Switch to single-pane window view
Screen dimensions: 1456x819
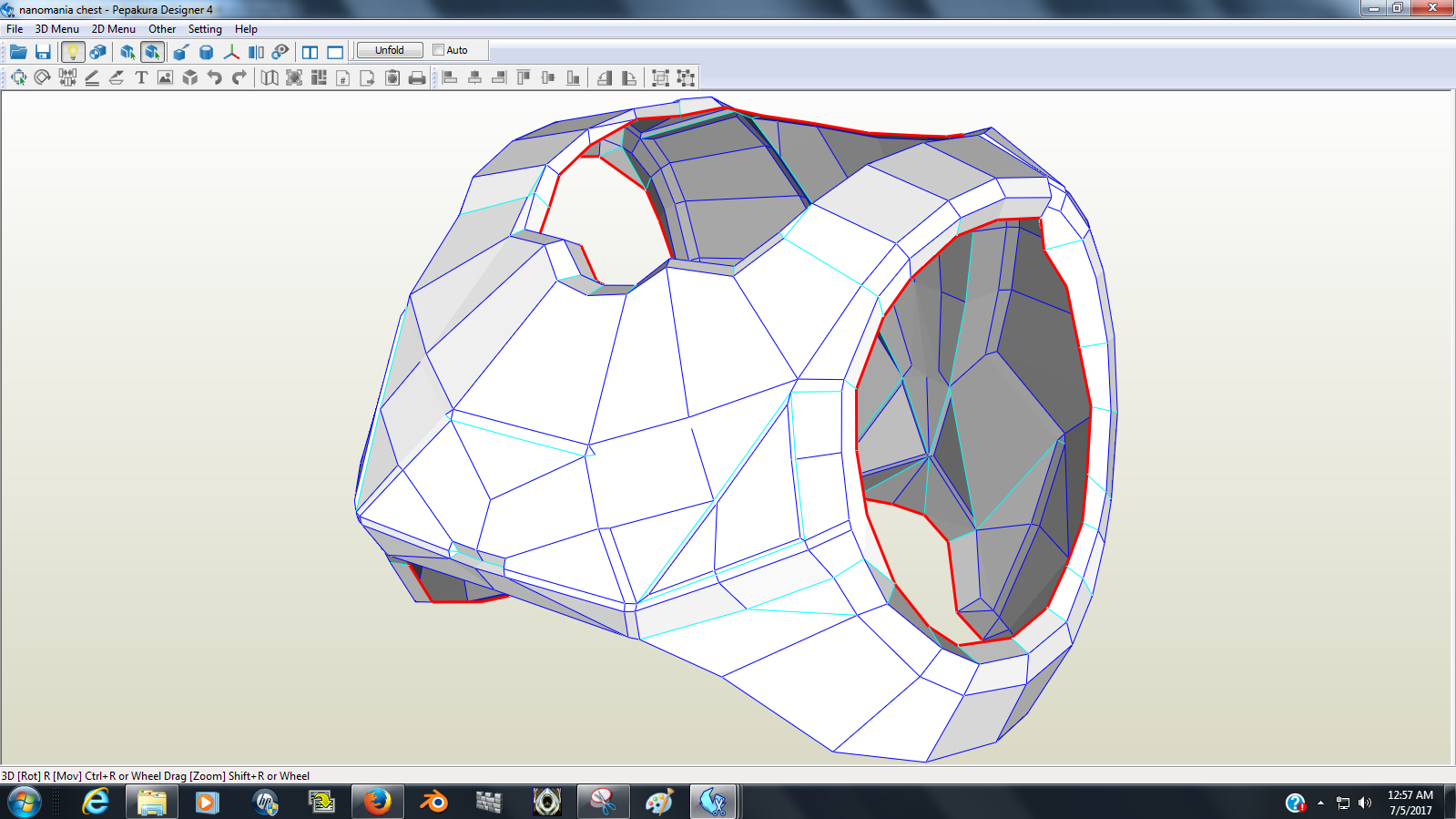click(335, 52)
